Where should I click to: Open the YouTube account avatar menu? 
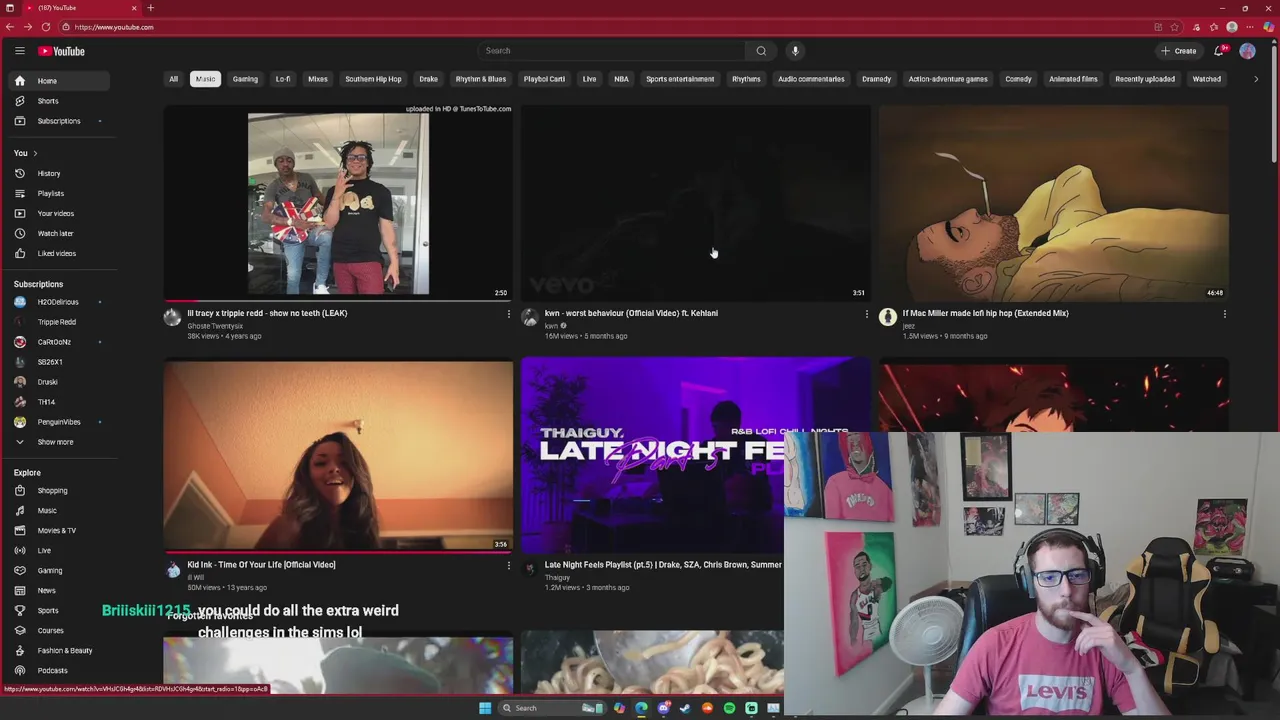1247,51
